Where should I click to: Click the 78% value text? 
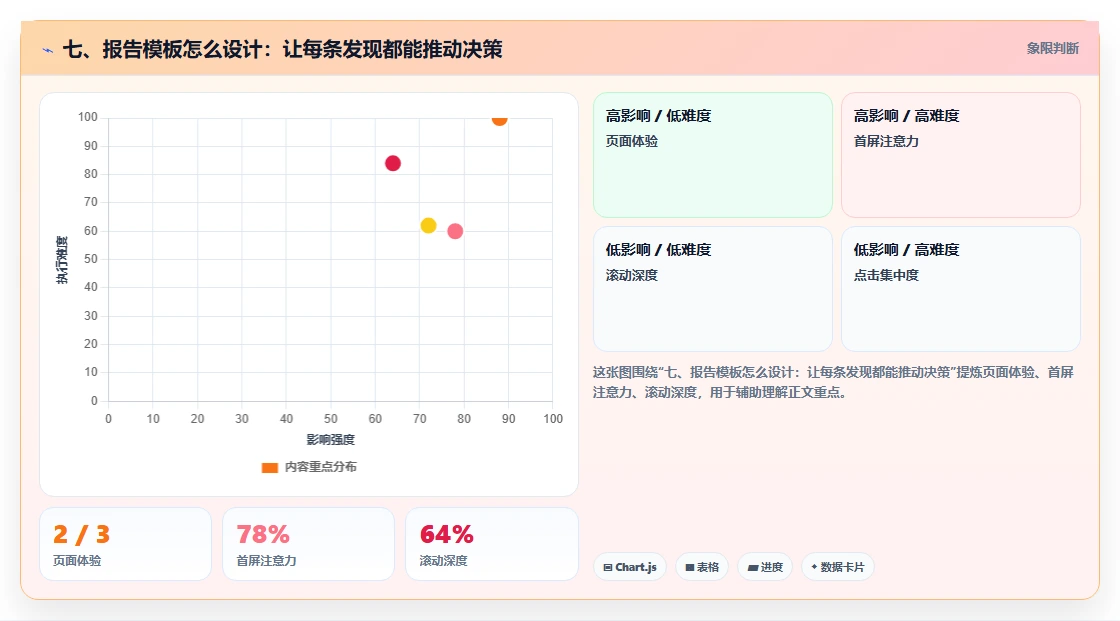[x=263, y=534]
